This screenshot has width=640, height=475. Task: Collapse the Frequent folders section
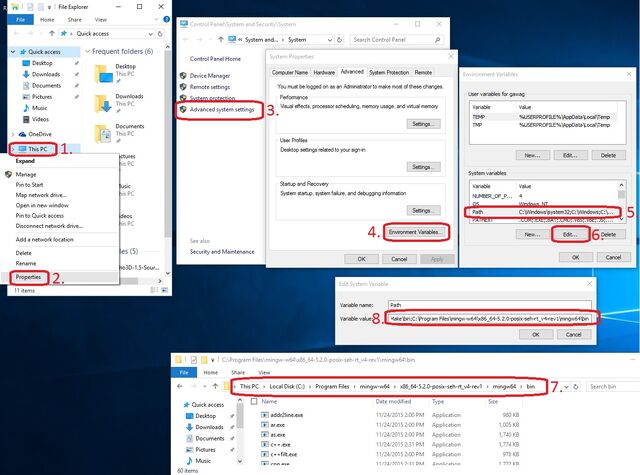(87, 51)
